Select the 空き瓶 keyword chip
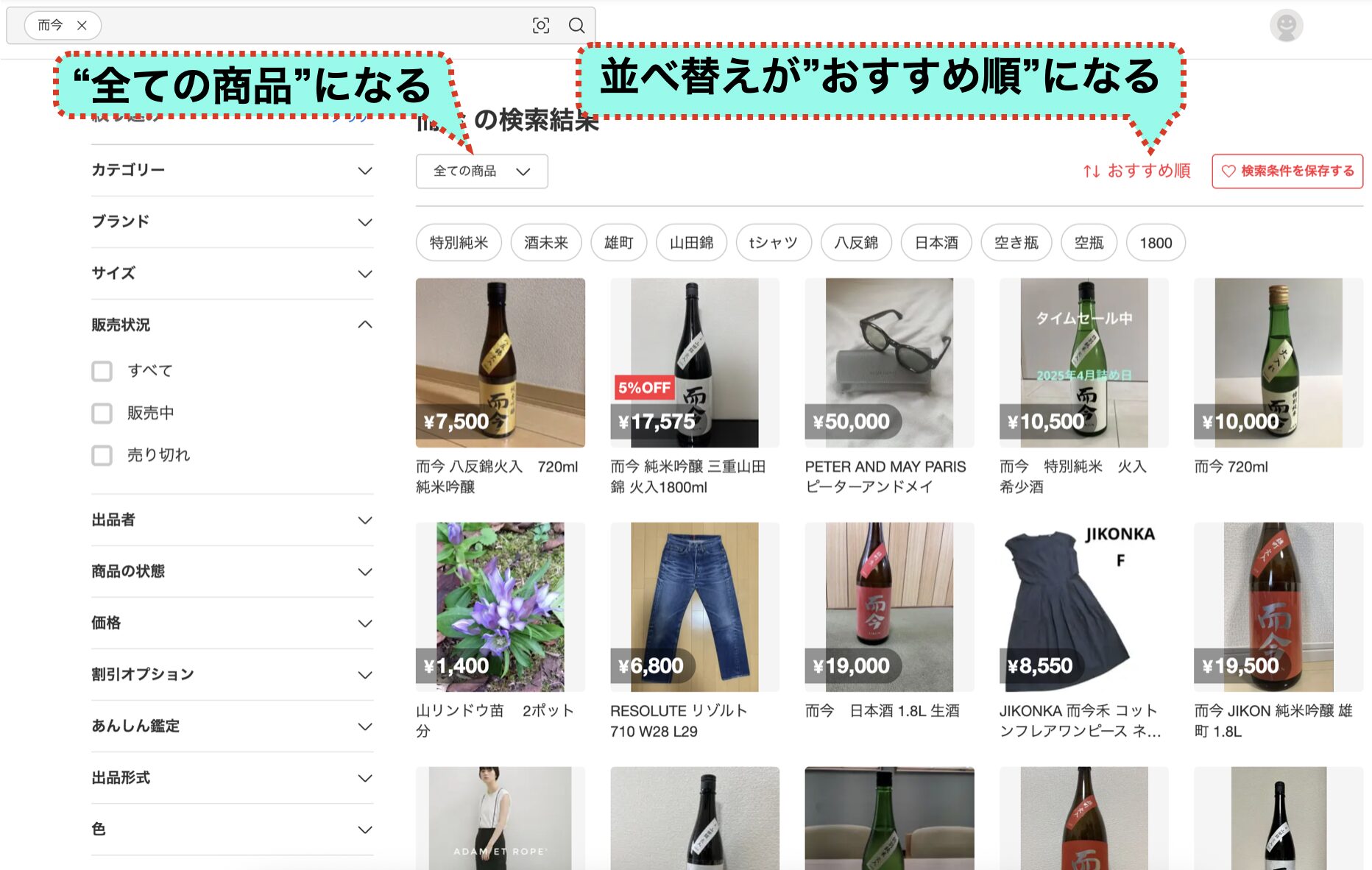Image resolution: width=1372 pixels, height=870 pixels. coord(1016,243)
